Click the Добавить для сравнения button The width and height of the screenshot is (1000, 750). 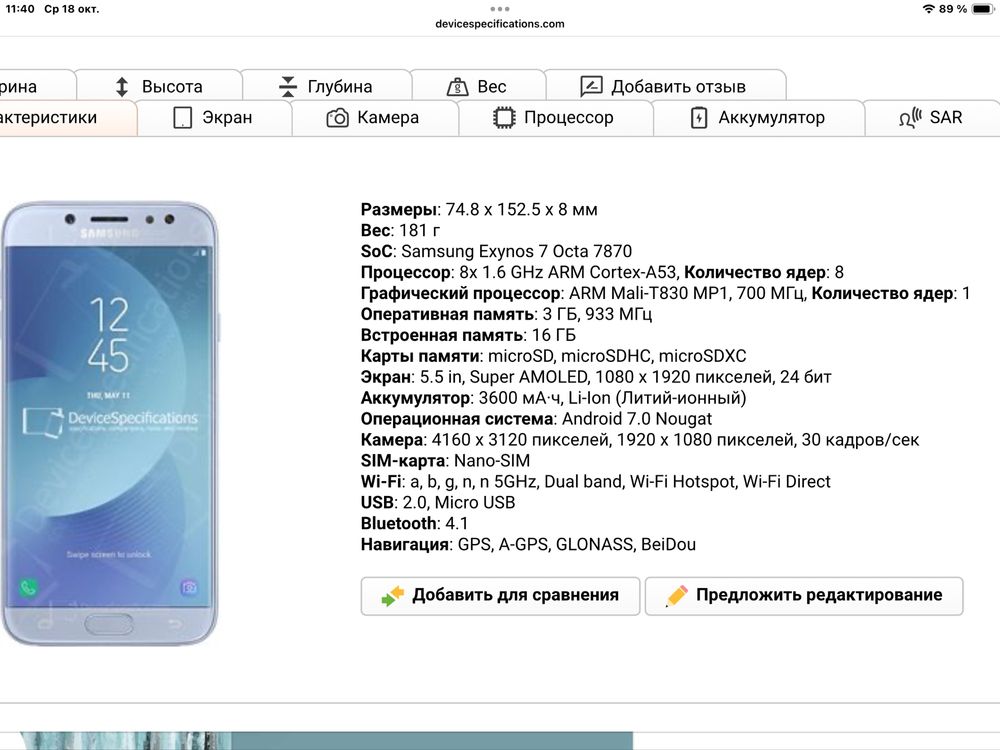pos(500,596)
